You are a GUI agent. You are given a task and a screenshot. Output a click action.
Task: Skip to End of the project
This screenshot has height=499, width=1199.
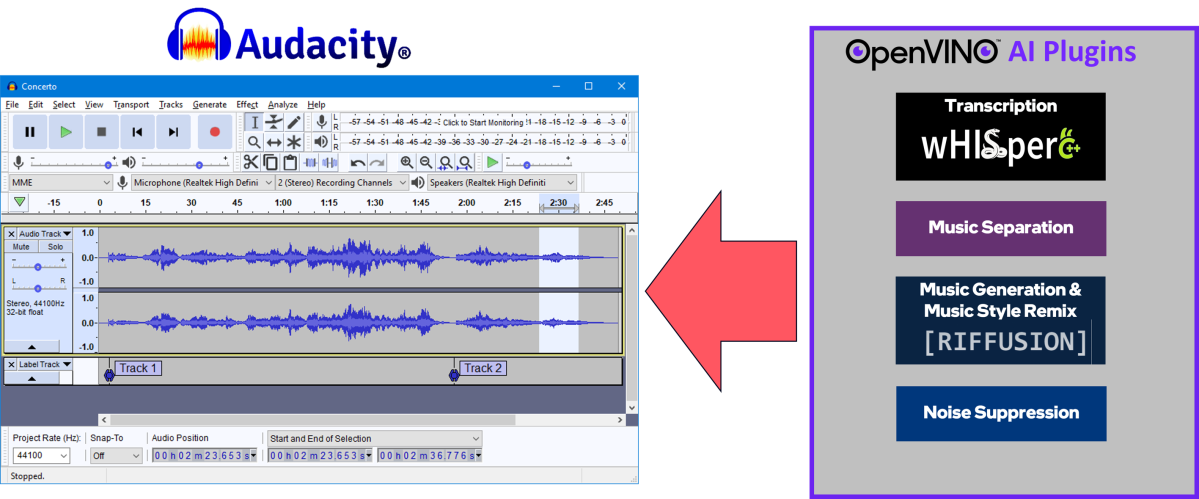pos(173,131)
